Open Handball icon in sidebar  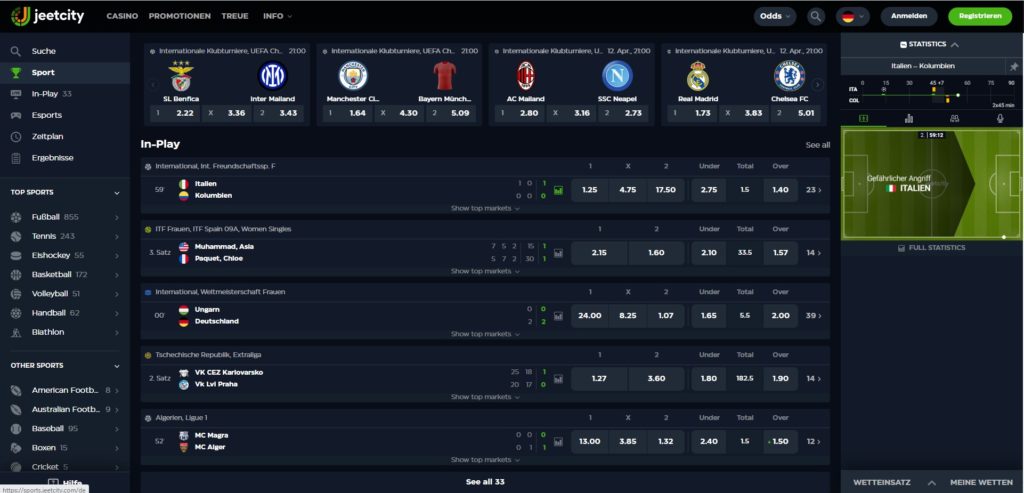16,313
